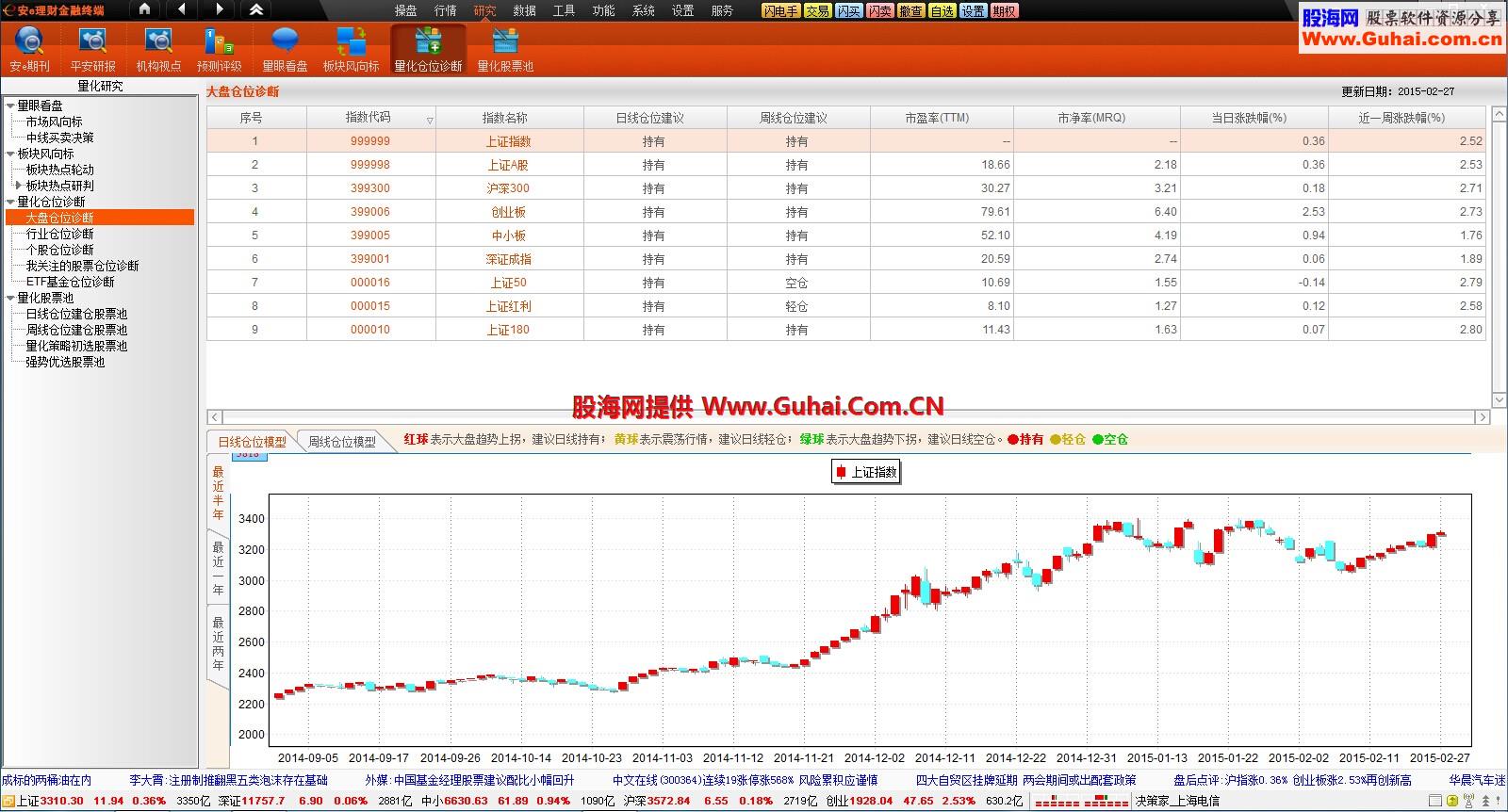Image resolution: width=1508 pixels, height=812 pixels.
Task: Collapse the 量眼看盘 tree node
Action: pyautogui.click(x=10, y=106)
